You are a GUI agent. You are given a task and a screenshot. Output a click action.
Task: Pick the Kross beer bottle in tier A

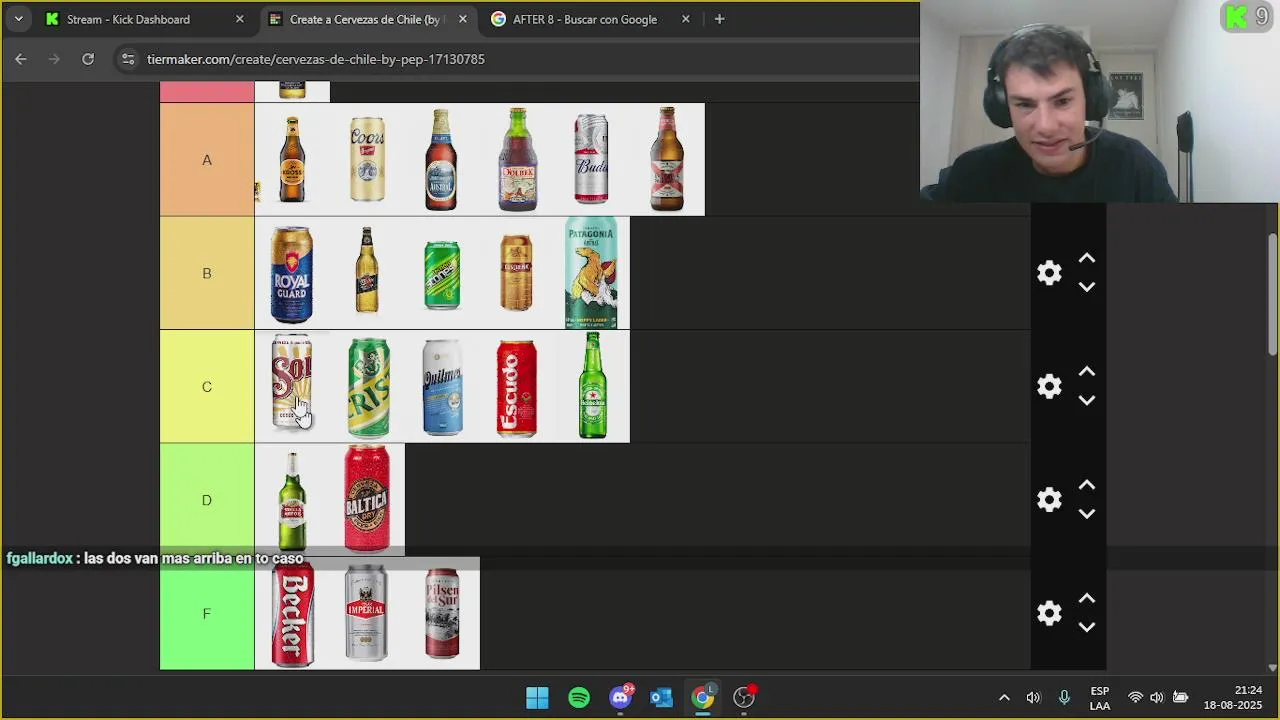coord(292,159)
